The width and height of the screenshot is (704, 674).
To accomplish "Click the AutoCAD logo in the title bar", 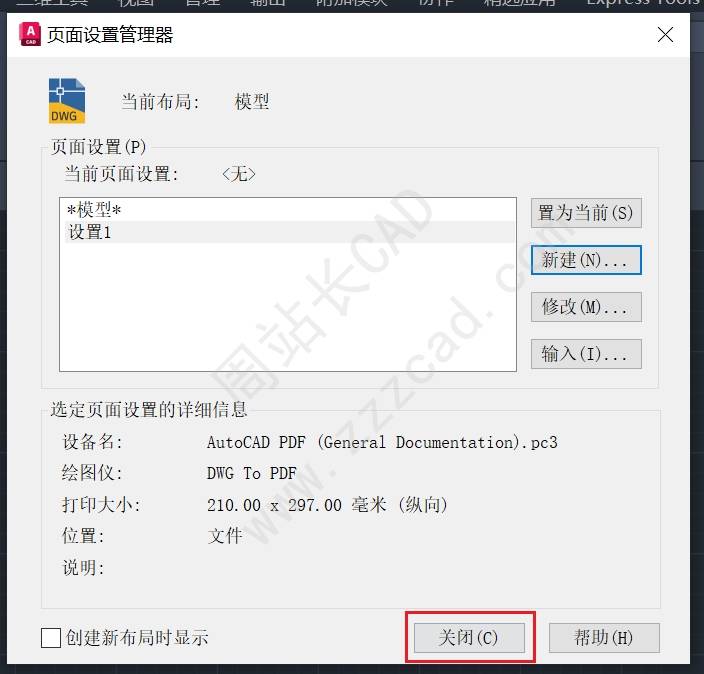I will coord(30,35).
